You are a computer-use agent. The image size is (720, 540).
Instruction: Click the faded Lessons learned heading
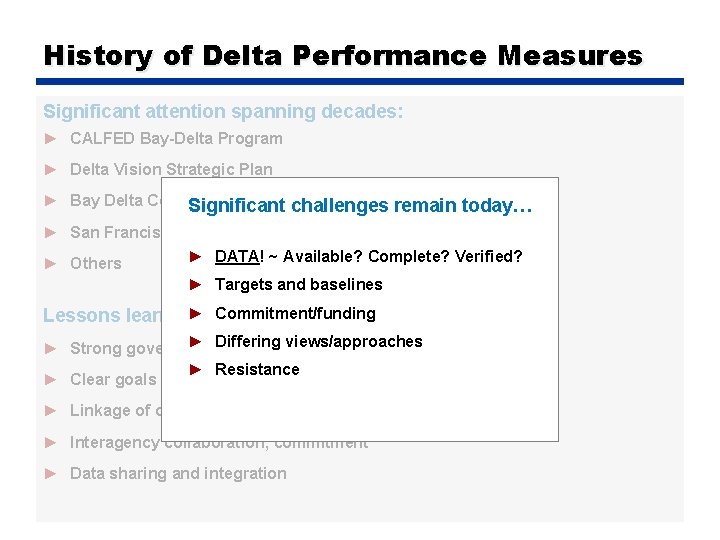tap(102, 315)
